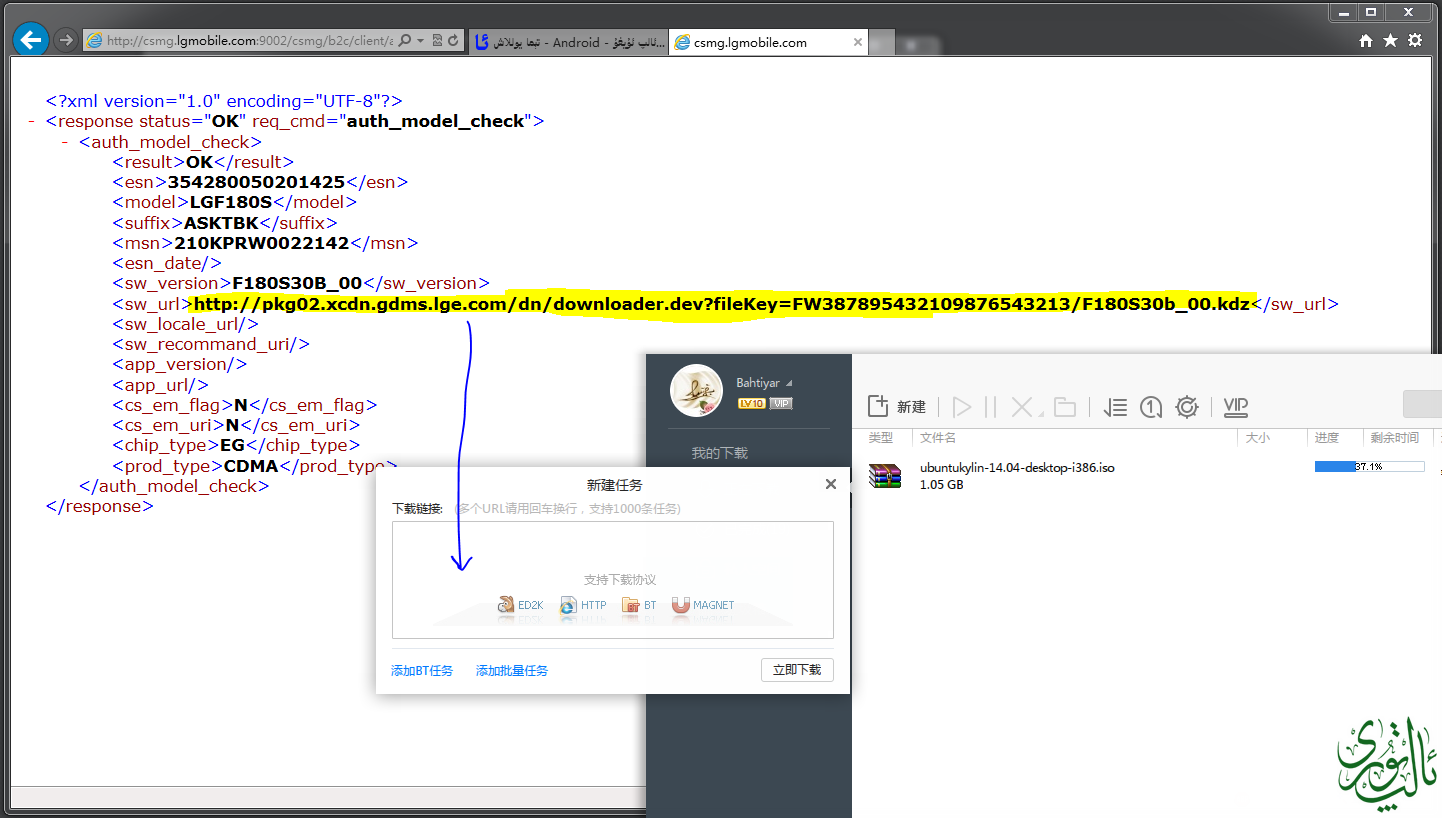Click the sort tasks icon
Image resolution: width=1442 pixels, height=818 pixels.
click(x=1115, y=407)
